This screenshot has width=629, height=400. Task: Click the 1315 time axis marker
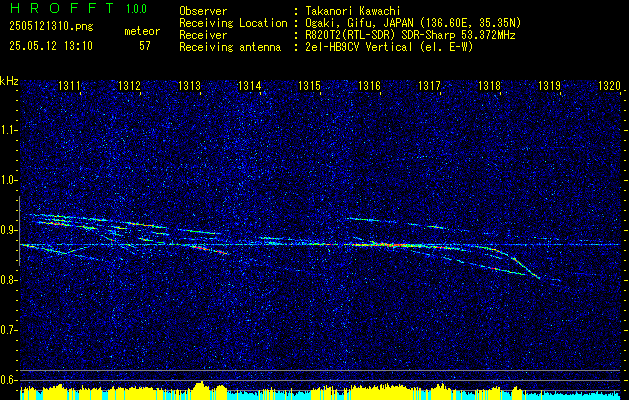(309, 85)
